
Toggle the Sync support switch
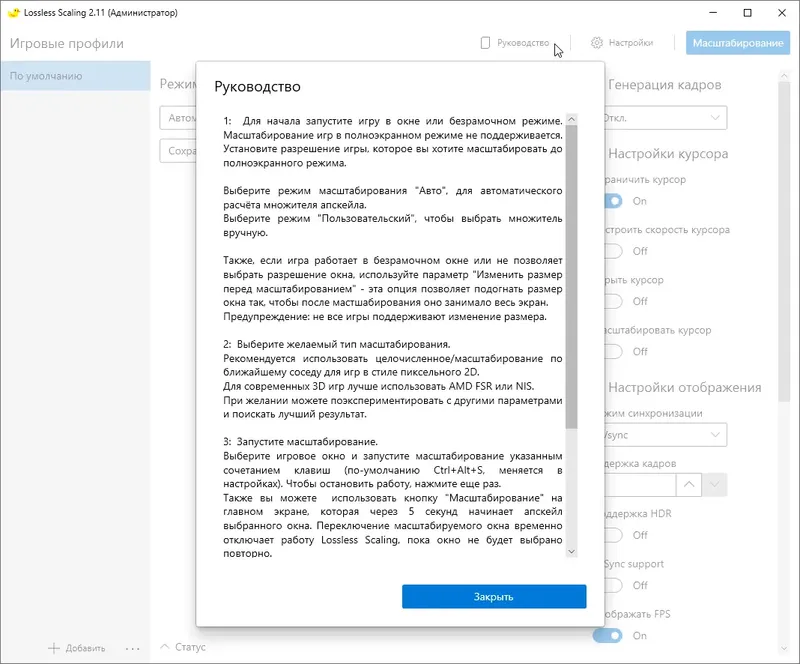click(614, 585)
